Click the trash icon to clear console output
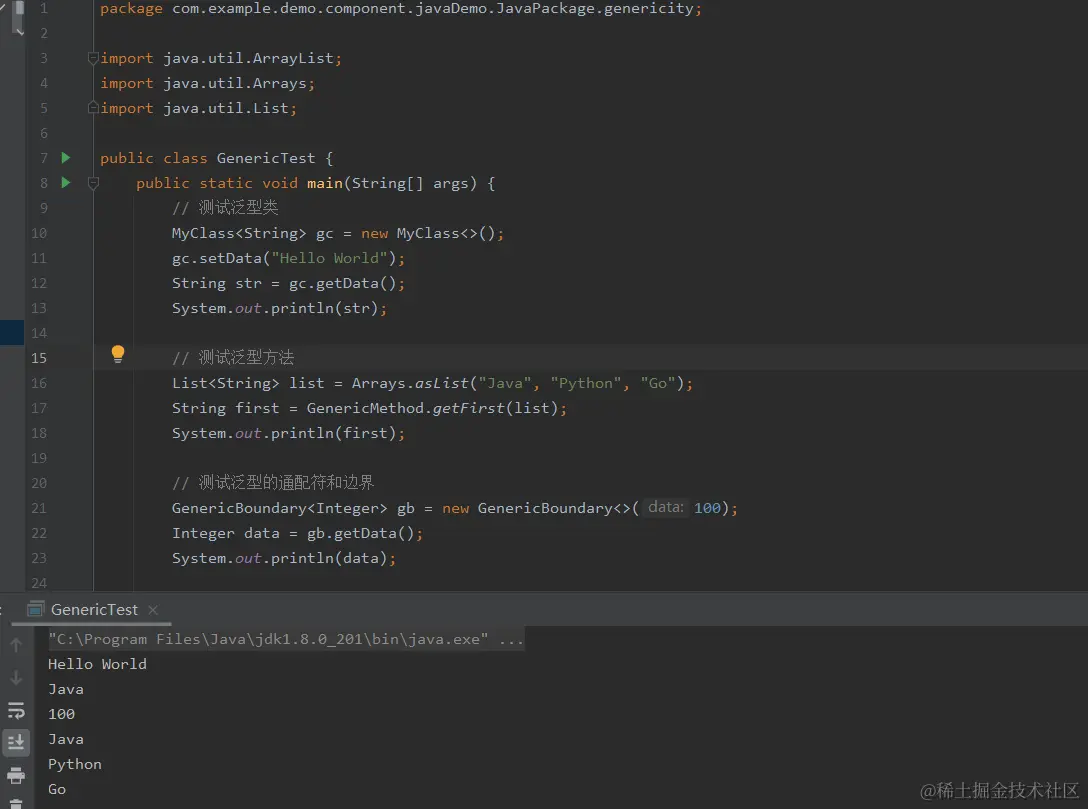This screenshot has height=809, width=1088. coord(16,803)
